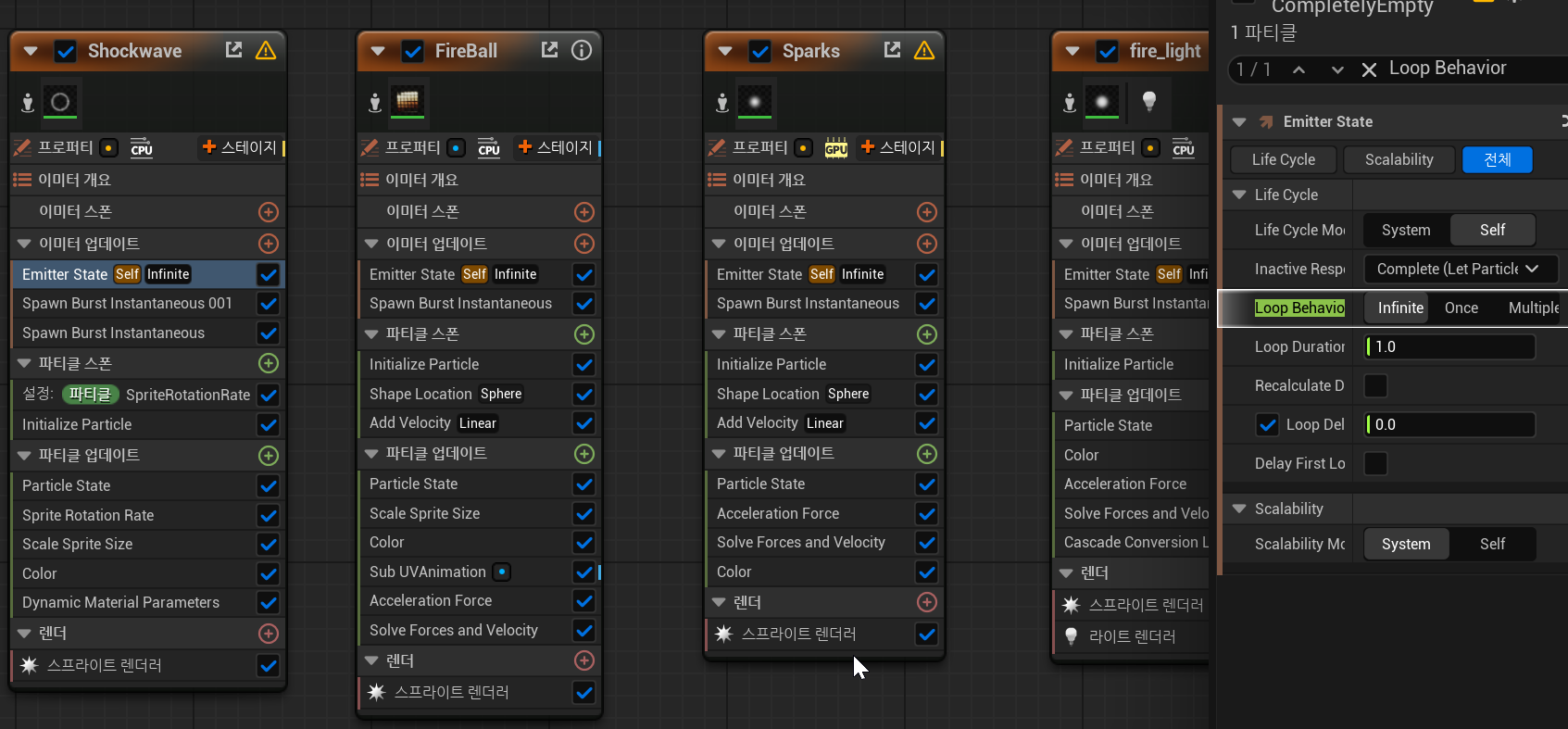Open FireBall emitter pop-out icon
1568x729 pixels.
pyautogui.click(x=549, y=50)
